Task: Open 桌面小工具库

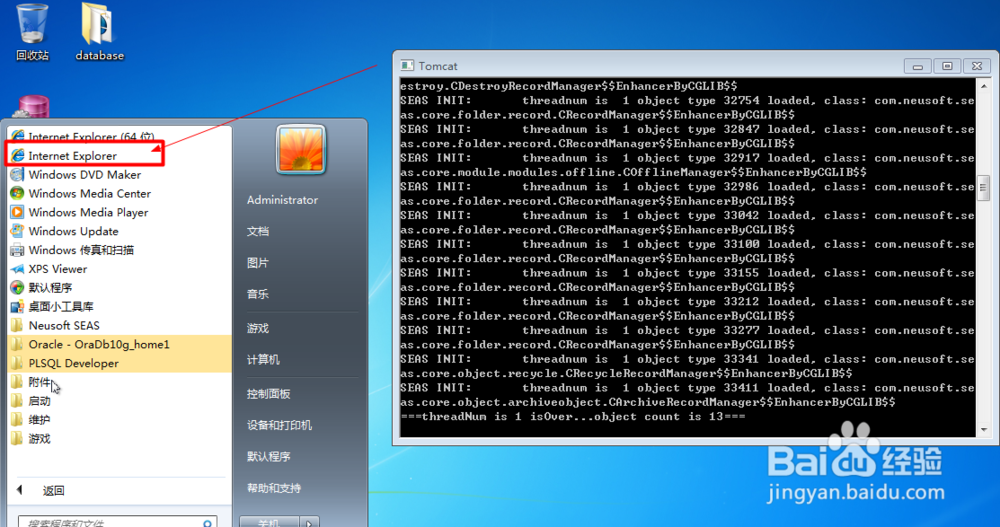Action: pyautogui.click(x=61, y=306)
